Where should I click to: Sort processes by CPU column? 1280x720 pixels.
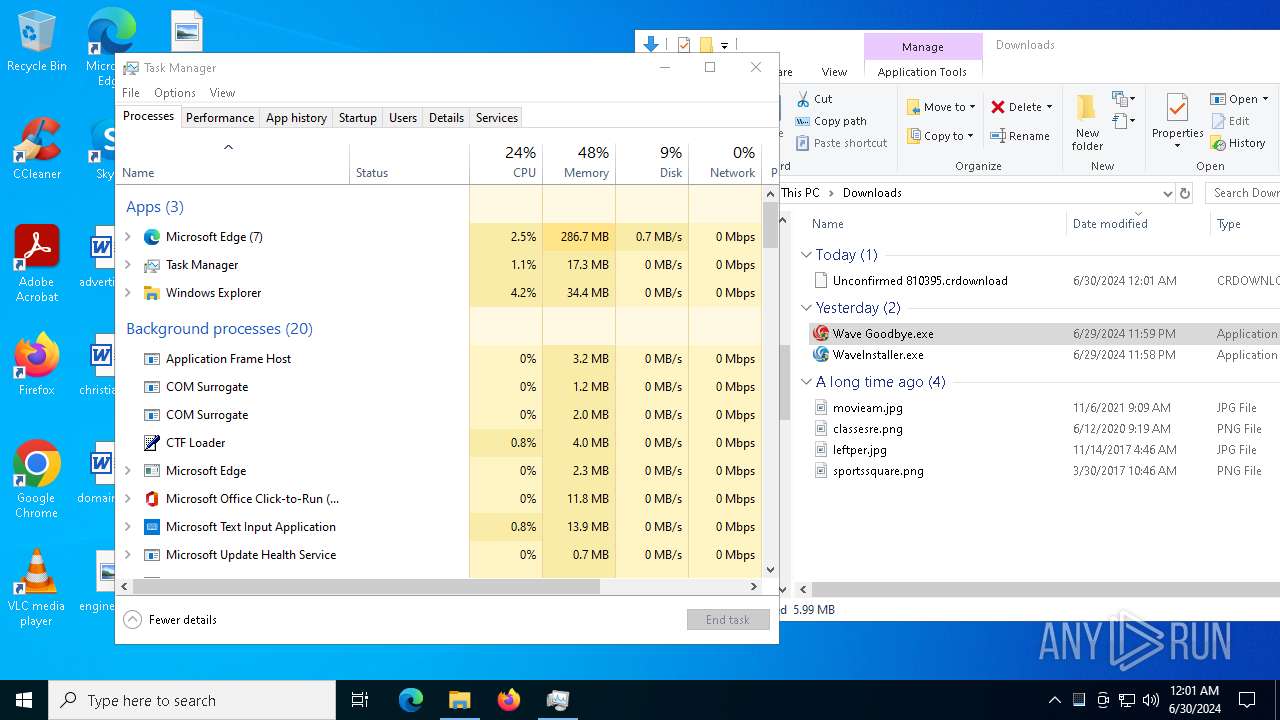(506, 163)
